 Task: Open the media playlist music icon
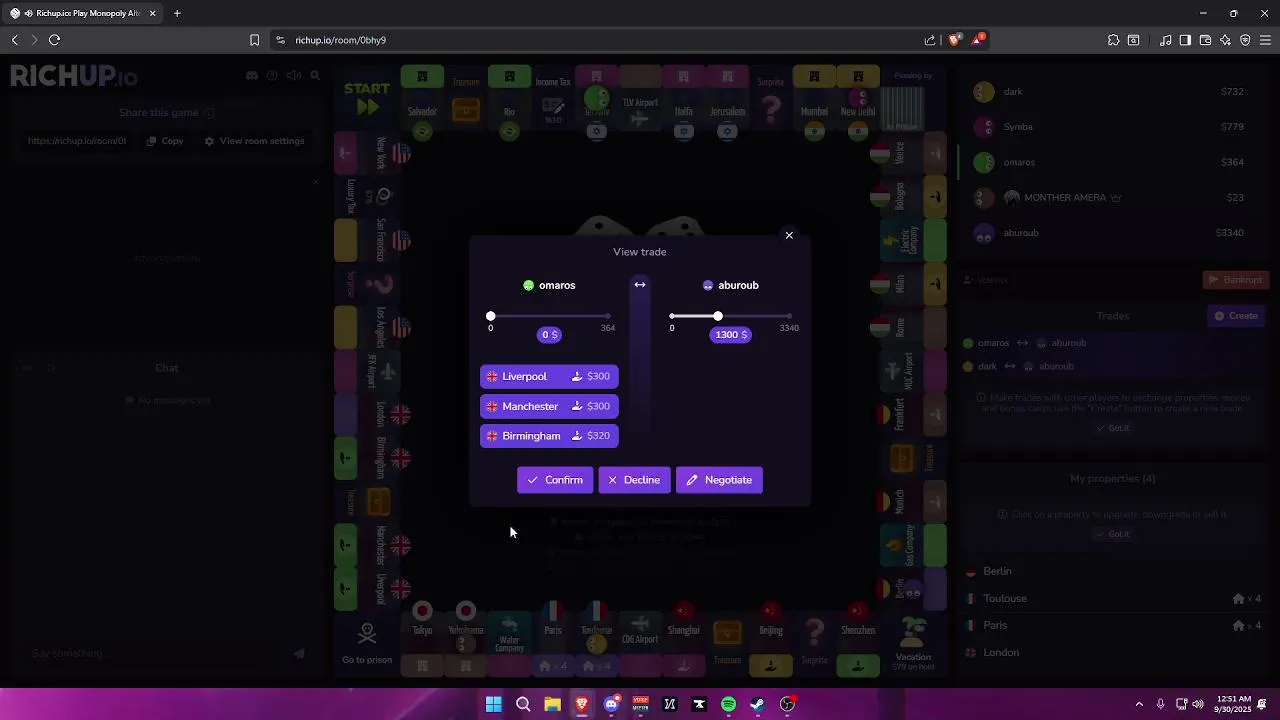point(1166,40)
